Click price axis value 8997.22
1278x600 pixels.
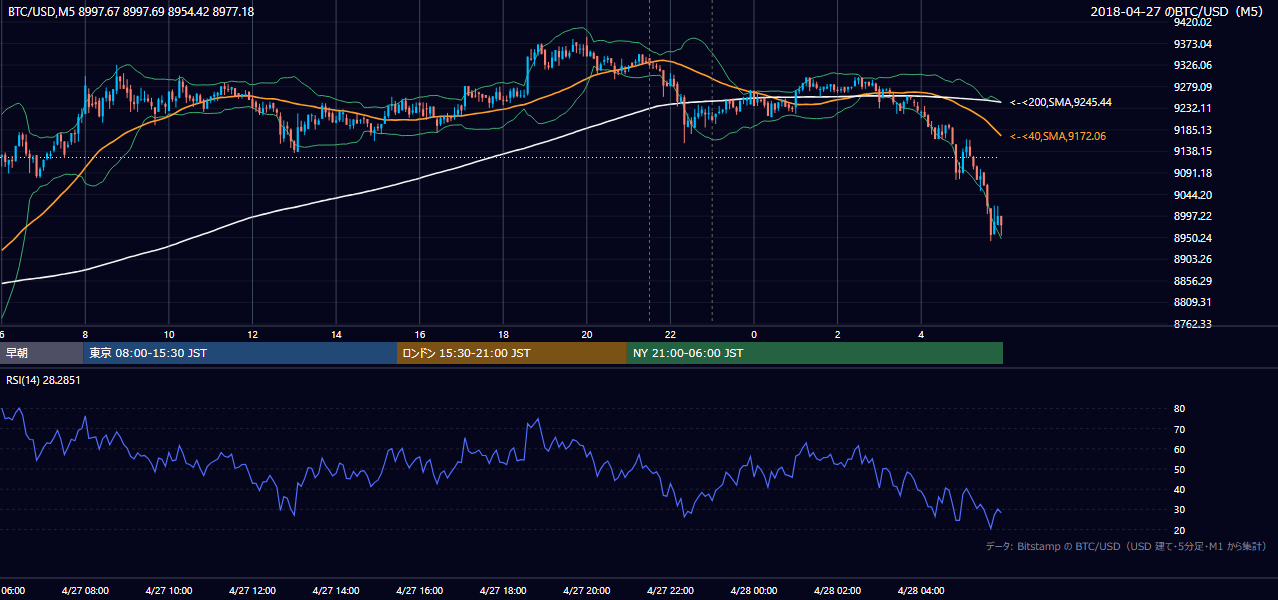point(1192,216)
